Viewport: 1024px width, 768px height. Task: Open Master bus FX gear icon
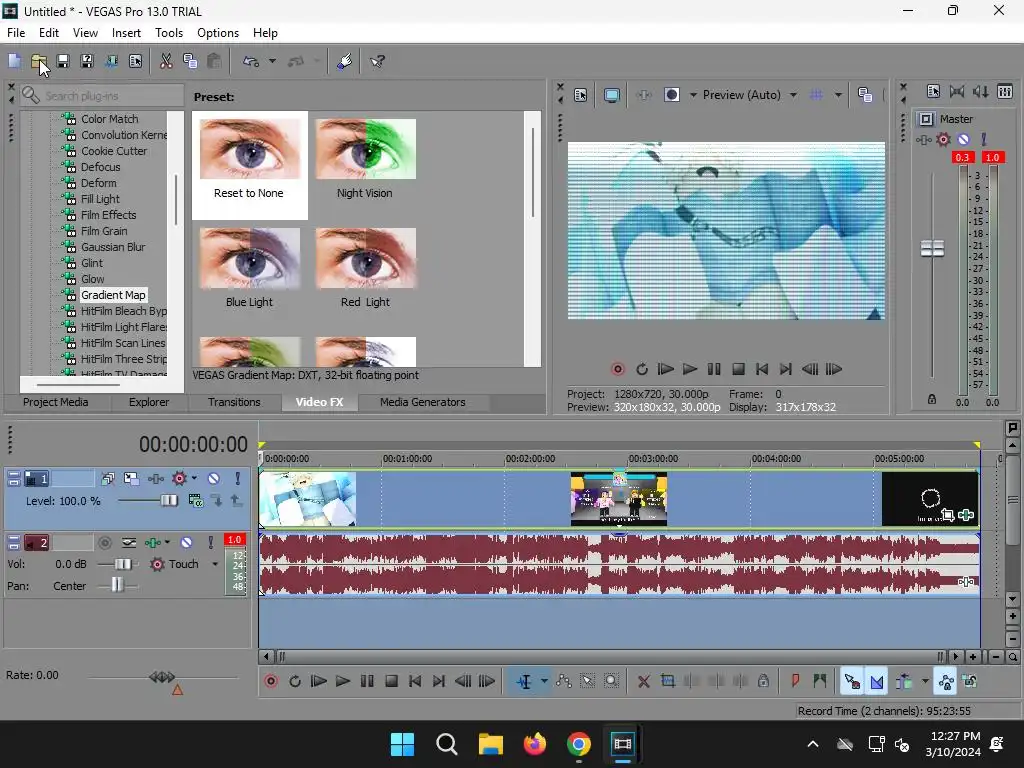click(943, 139)
